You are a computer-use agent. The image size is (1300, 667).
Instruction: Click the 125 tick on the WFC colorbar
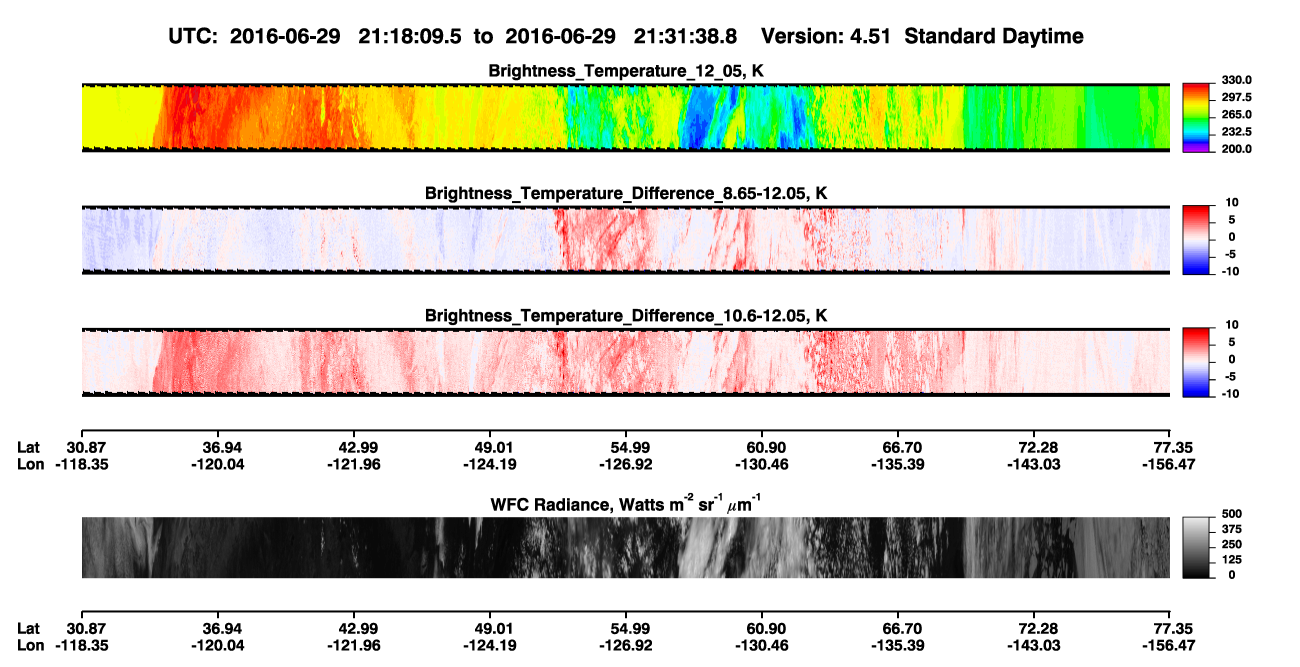1231,559
